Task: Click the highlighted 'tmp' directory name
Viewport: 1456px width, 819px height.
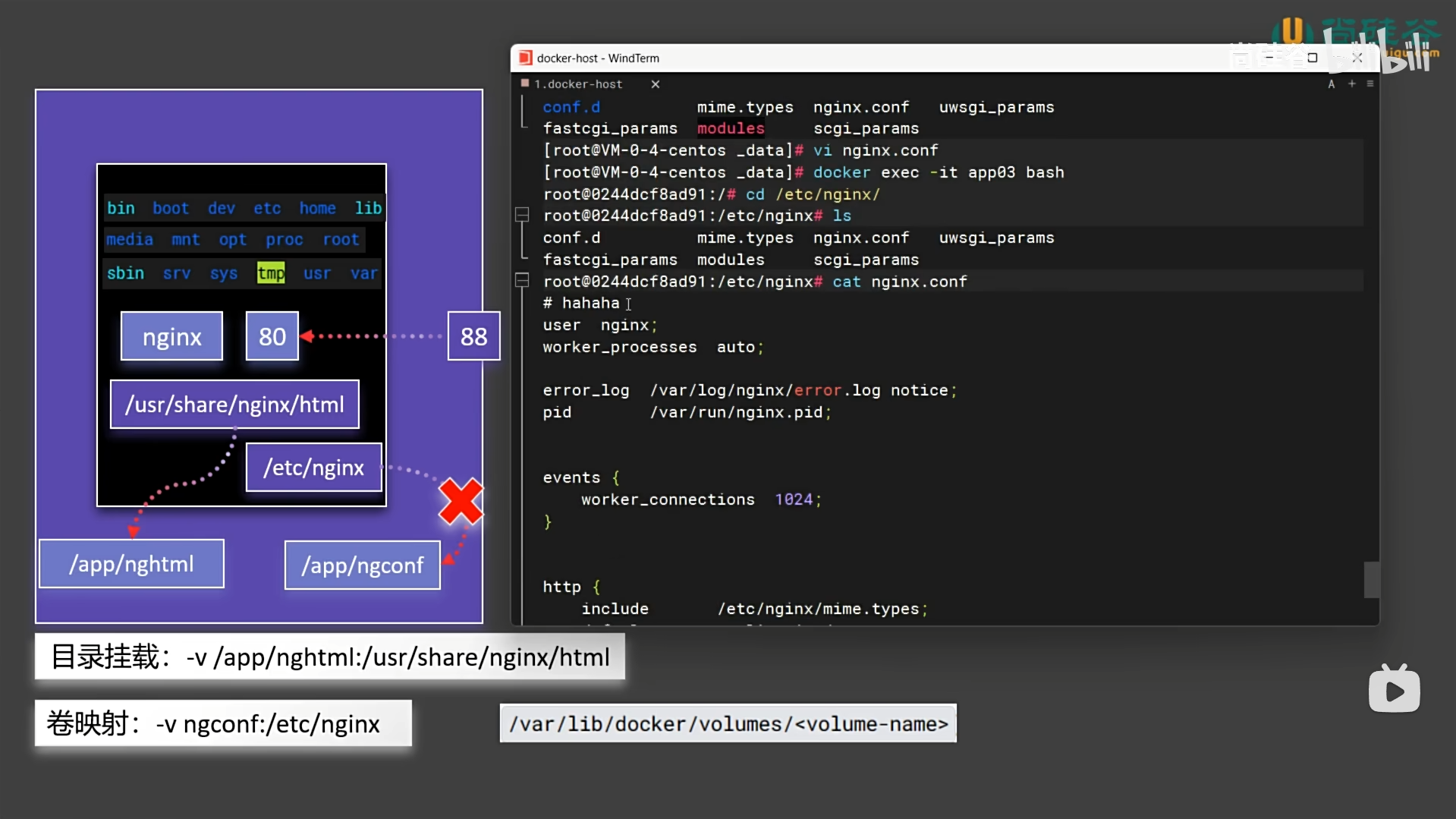Action: [x=271, y=273]
